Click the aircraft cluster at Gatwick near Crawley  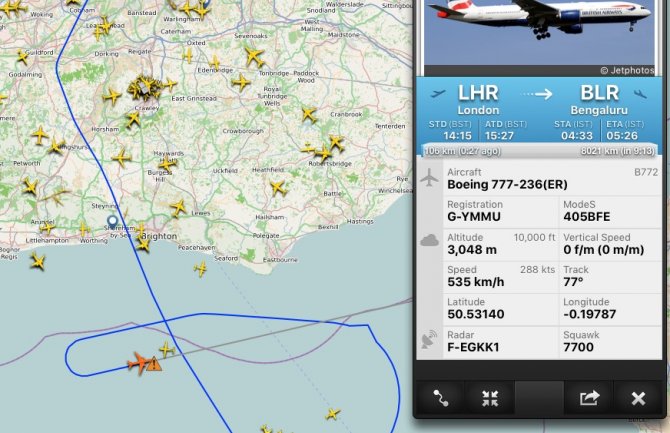coord(144,88)
